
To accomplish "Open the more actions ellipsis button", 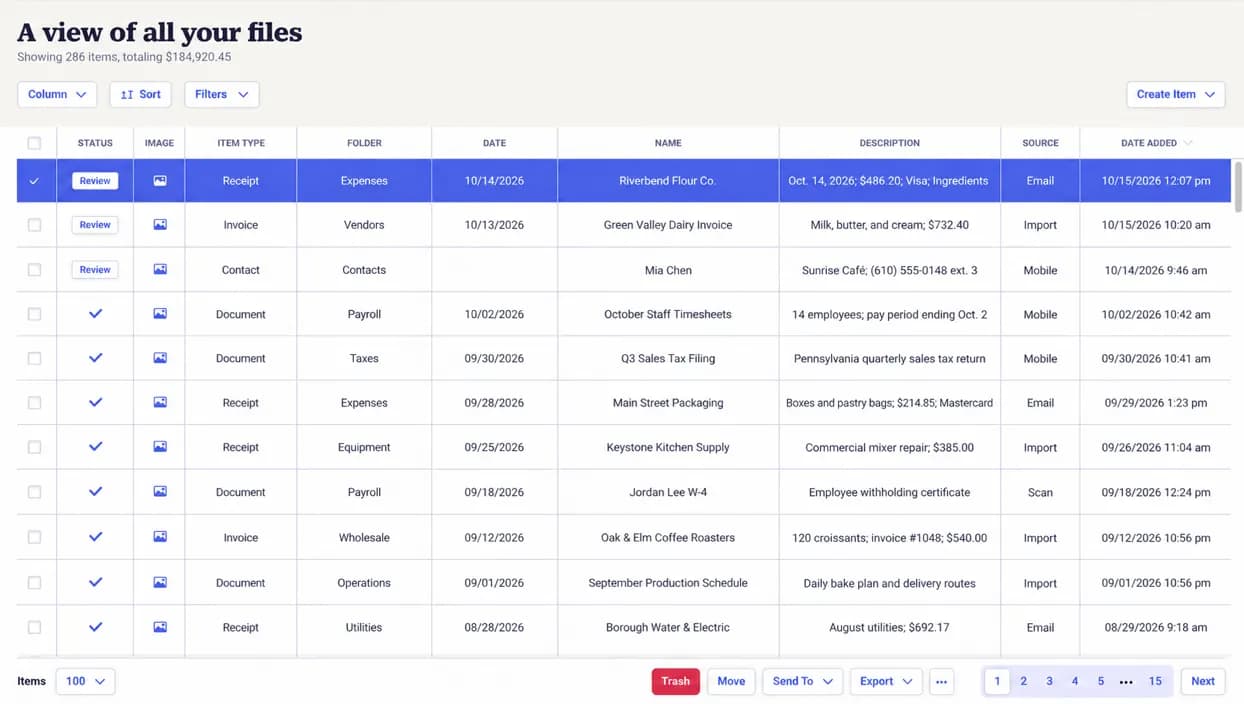I will 941,682.
